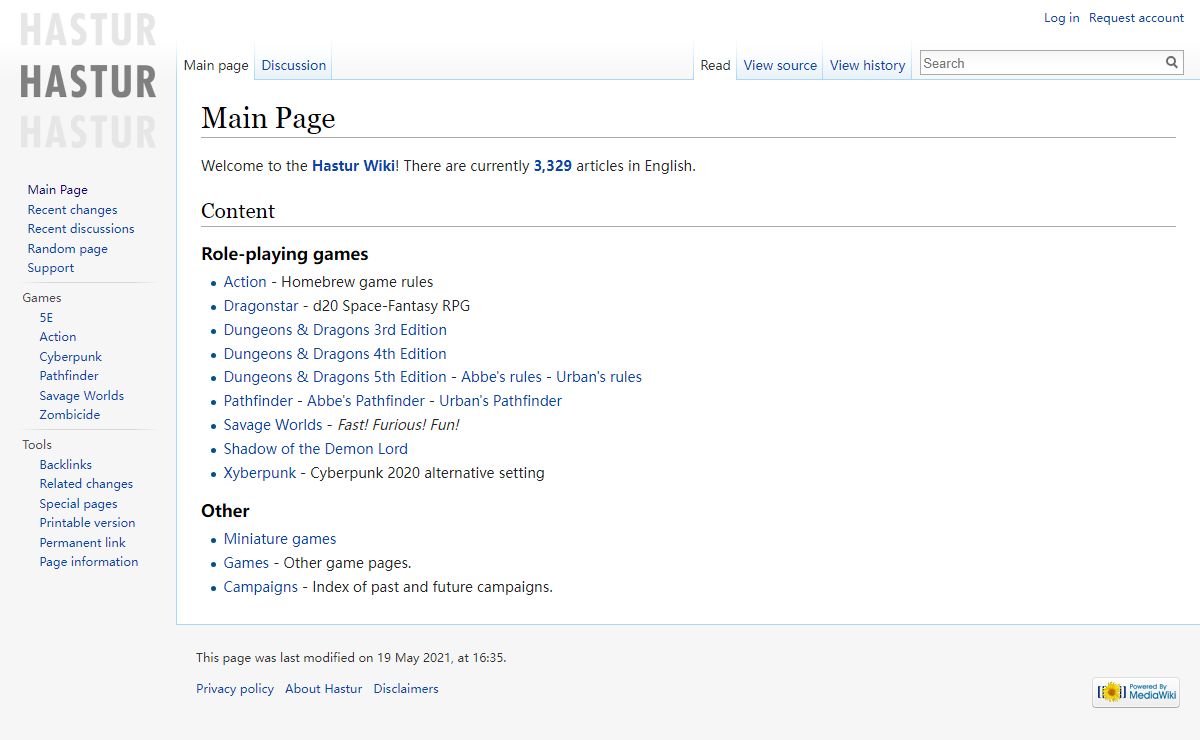Open the Xyberpunk article
1200x740 pixels.
coord(260,473)
